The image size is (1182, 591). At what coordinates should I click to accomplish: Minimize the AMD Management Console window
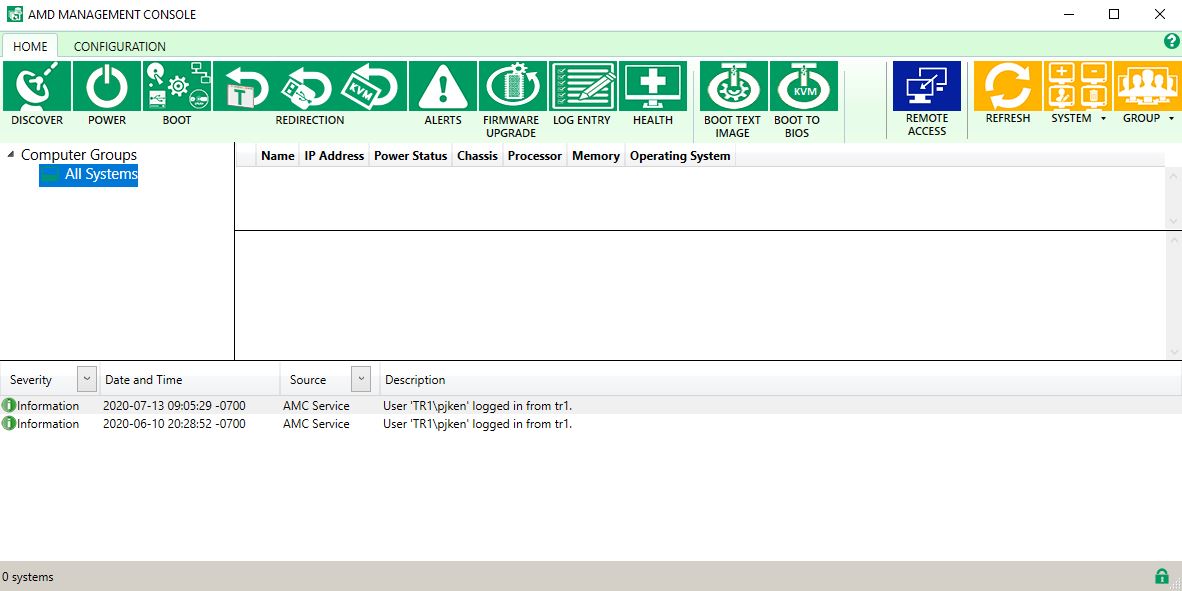pyautogui.click(x=1069, y=14)
